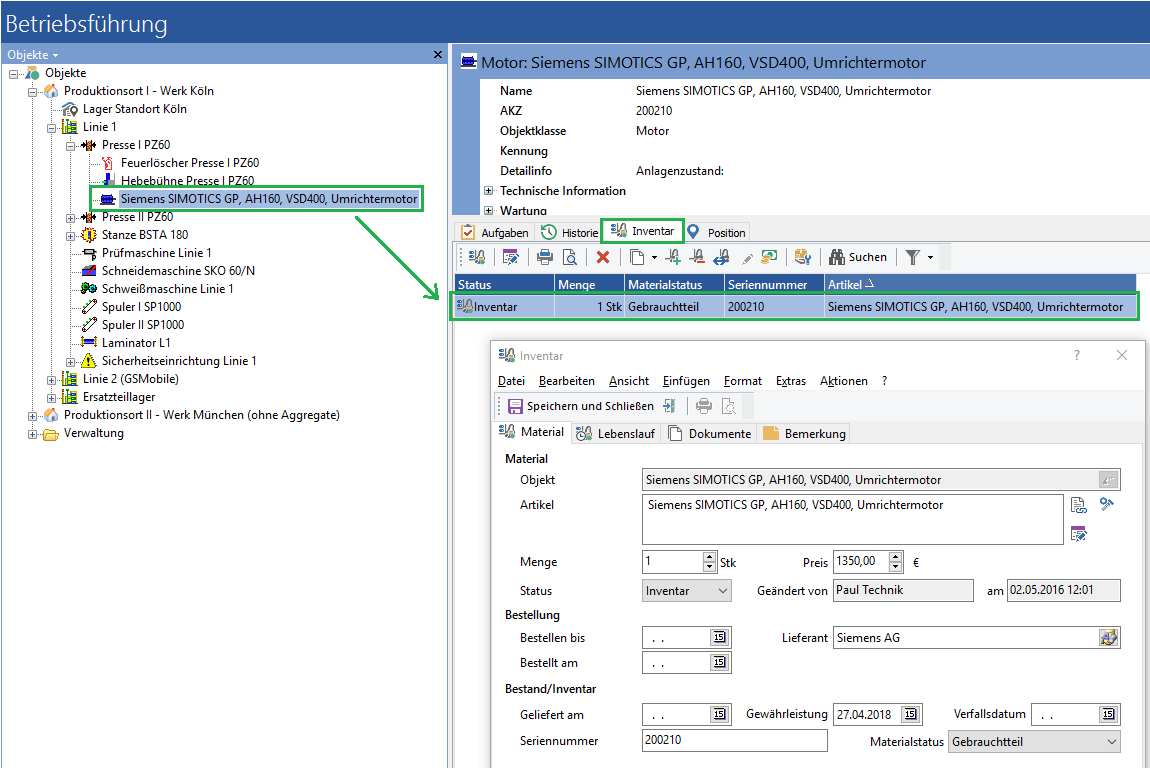Click the add material plus icon
The height and width of the screenshot is (768, 1150).
(x=673, y=257)
